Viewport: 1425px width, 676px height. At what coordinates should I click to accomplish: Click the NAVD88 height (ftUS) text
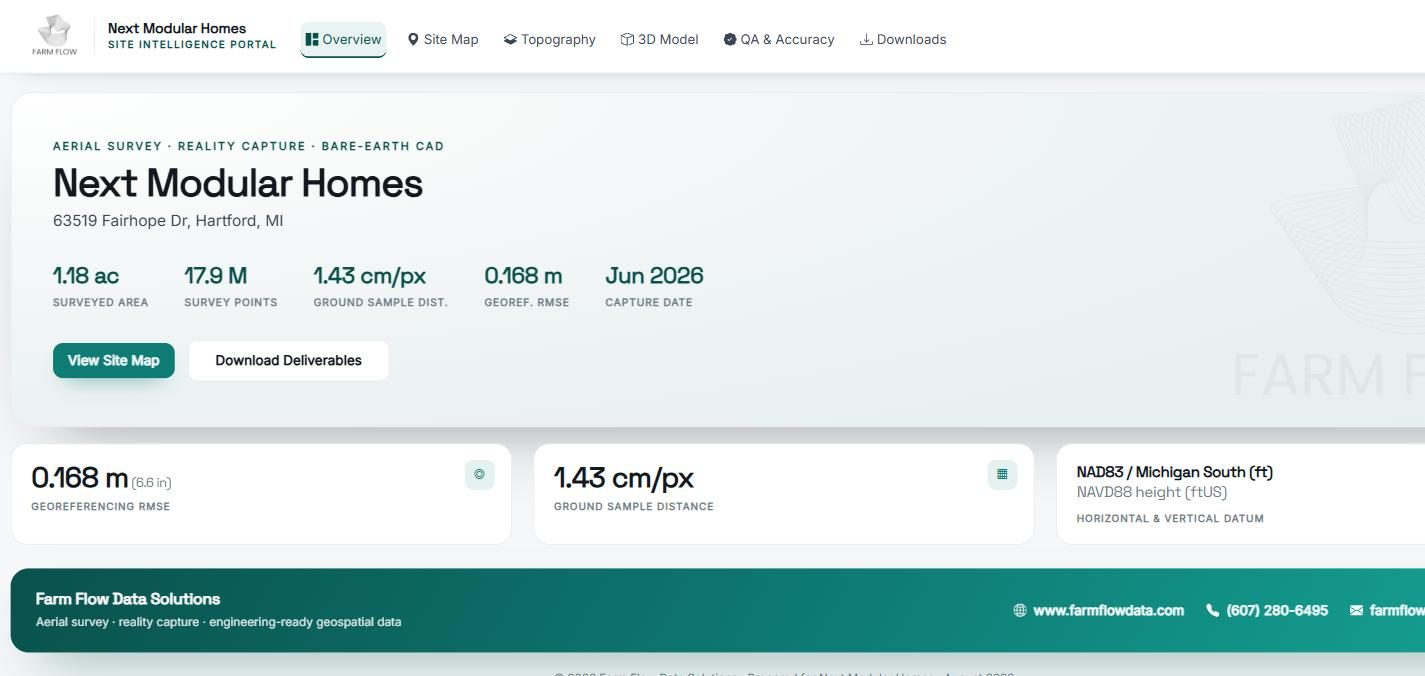click(1151, 493)
